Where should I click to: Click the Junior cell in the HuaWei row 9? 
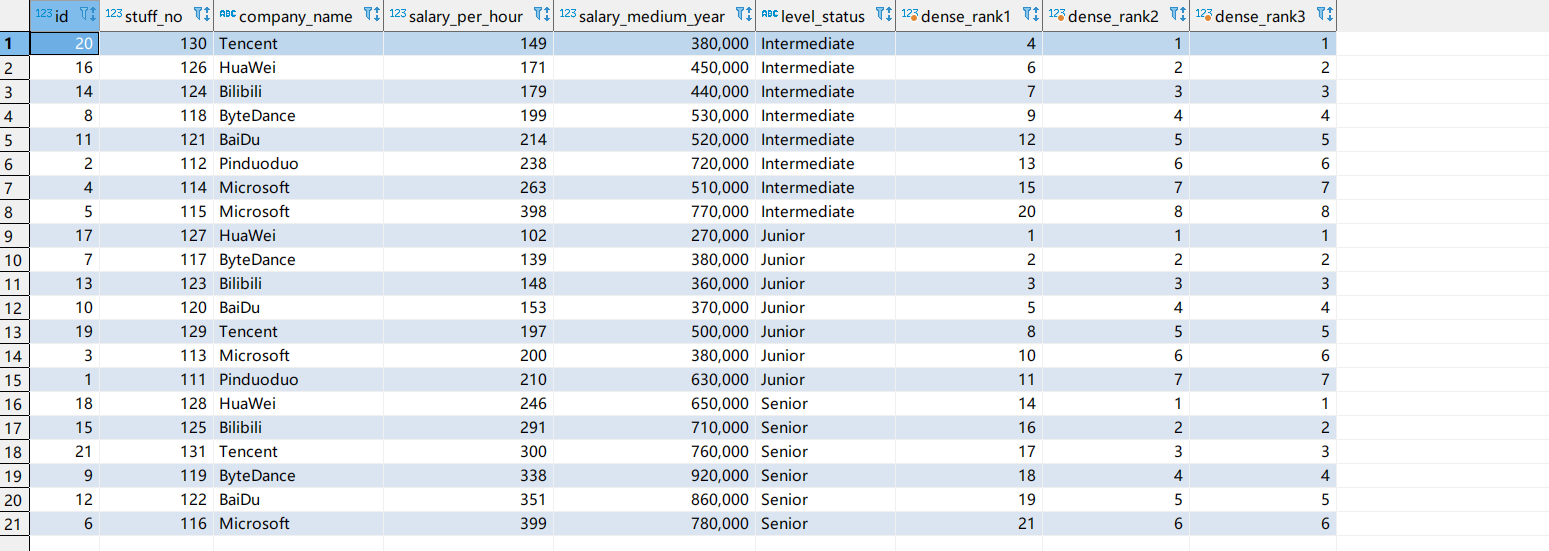(825, 235)
